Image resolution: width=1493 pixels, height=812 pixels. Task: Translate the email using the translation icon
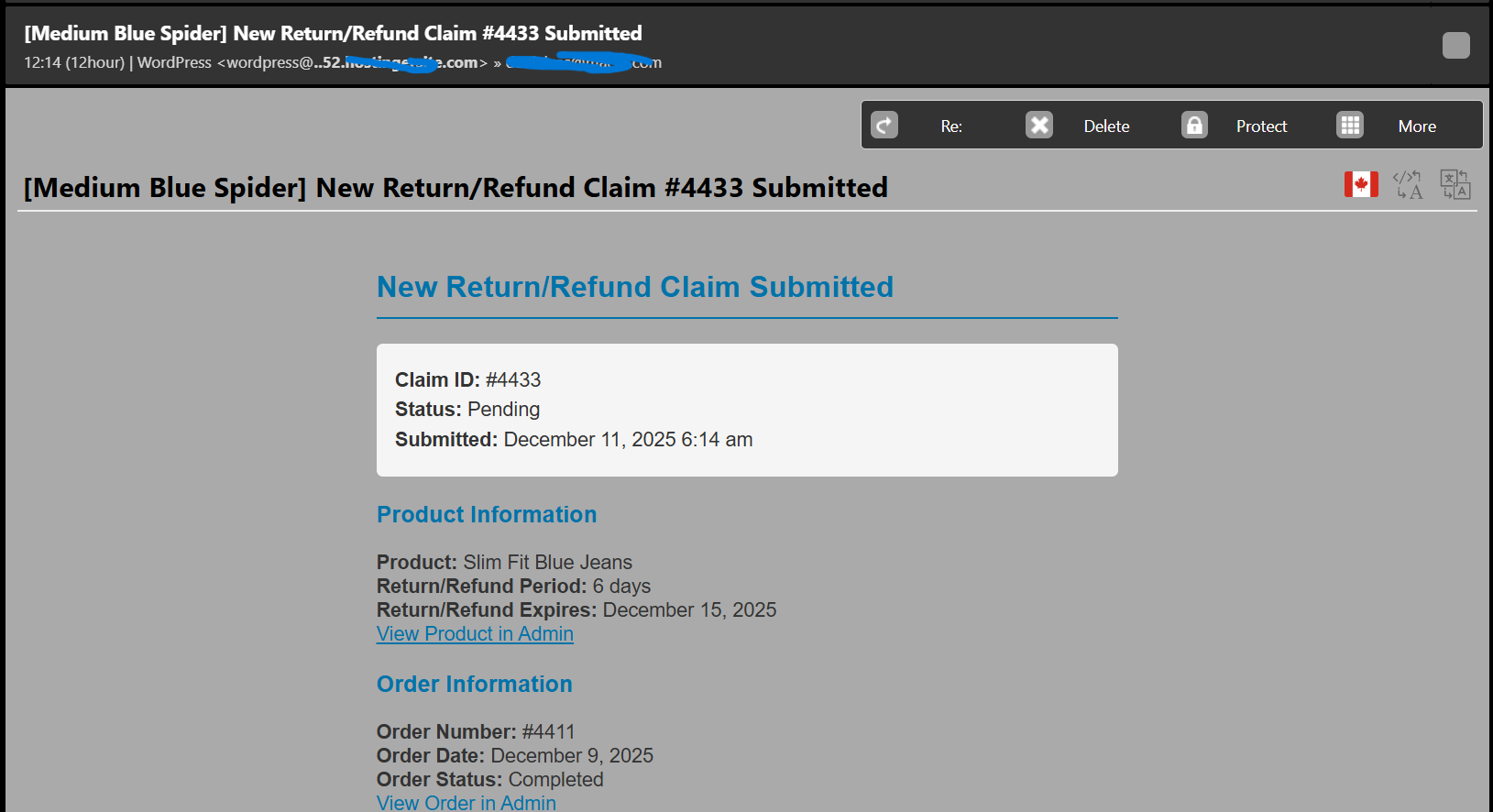(x=1455, y=183)
